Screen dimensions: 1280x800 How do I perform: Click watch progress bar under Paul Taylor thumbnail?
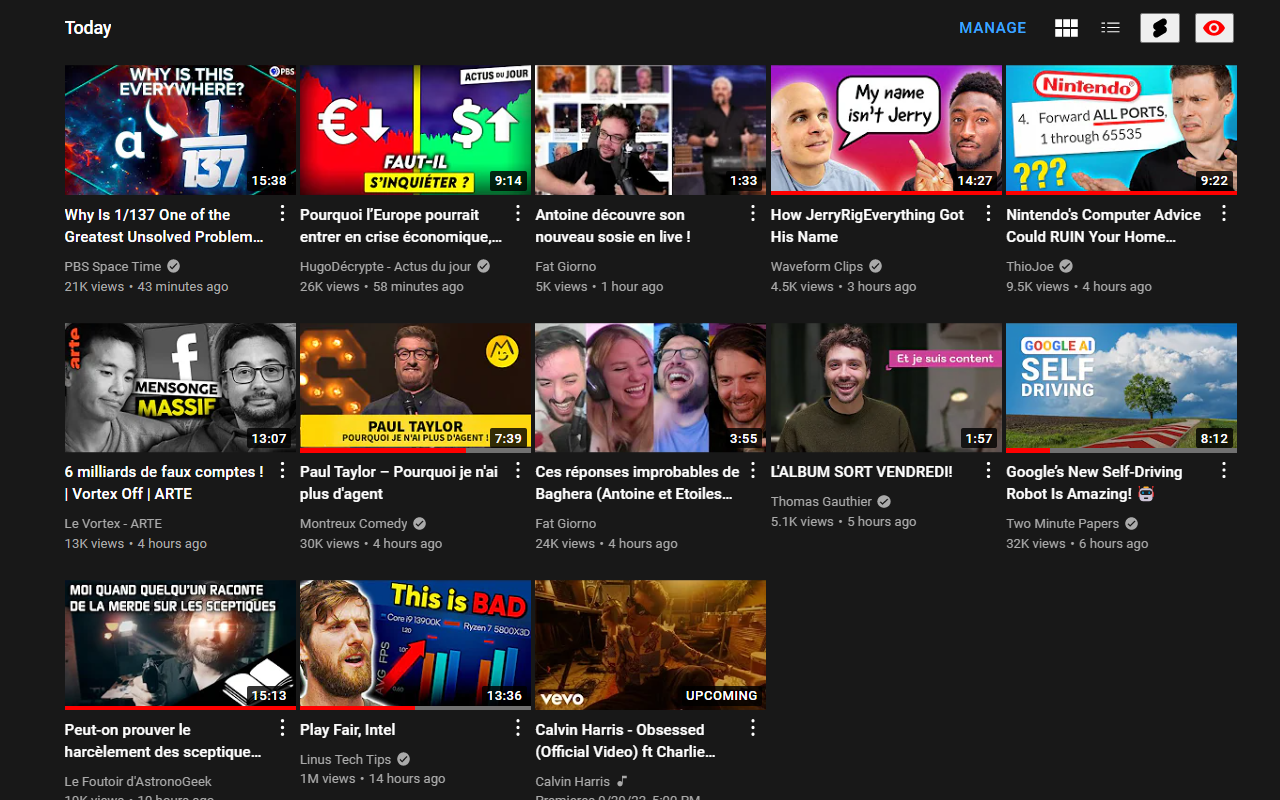[x=415, y=450]
